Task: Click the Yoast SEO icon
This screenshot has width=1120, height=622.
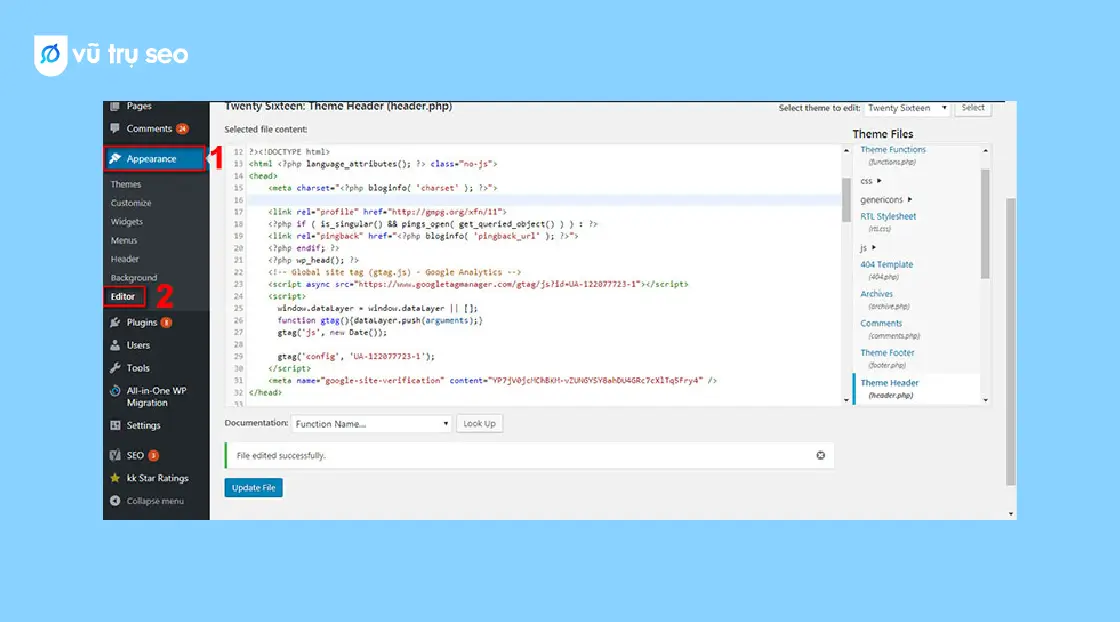Action: (x=115, y=456)
